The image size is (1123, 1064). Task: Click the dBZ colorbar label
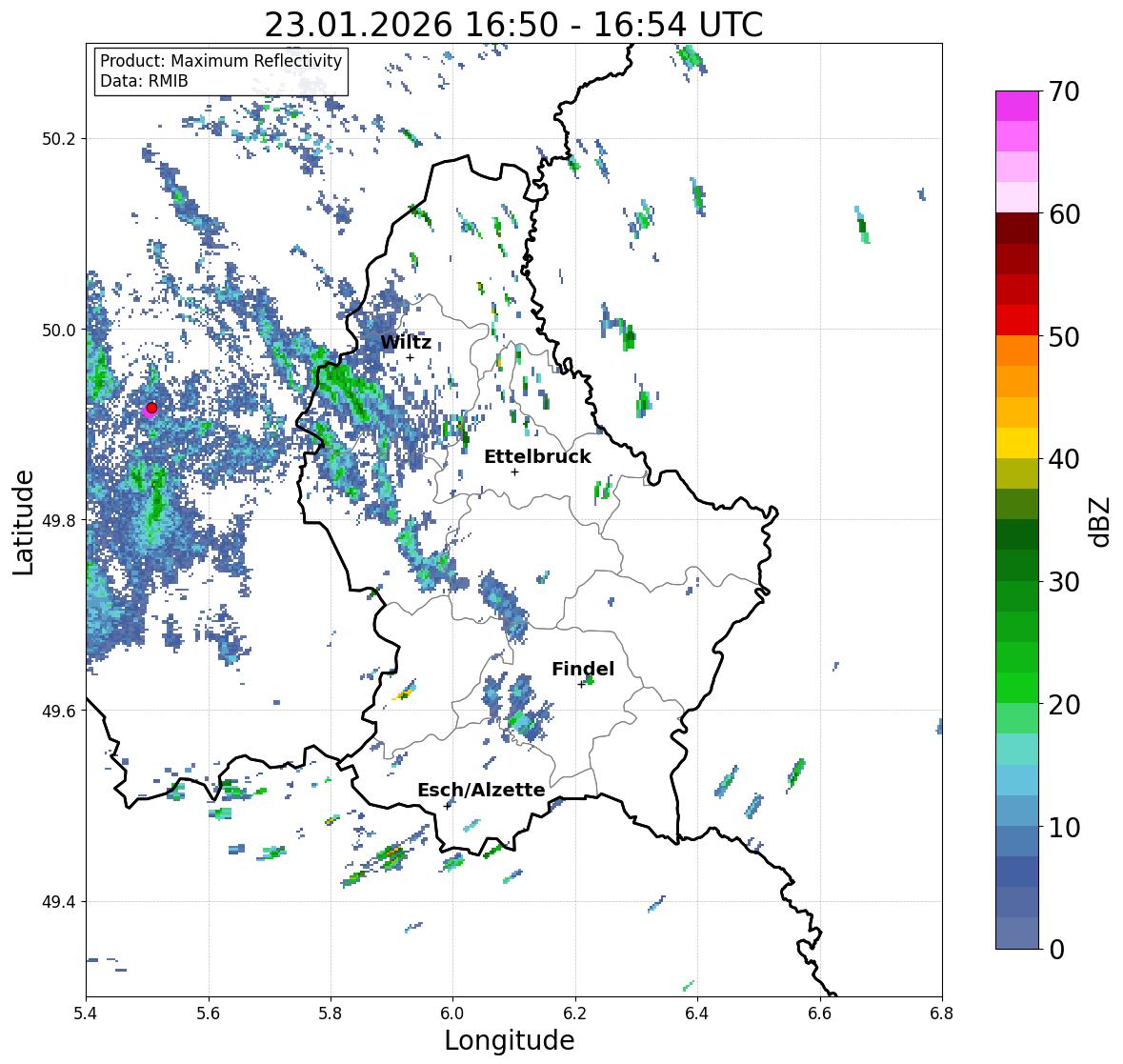1101,522
